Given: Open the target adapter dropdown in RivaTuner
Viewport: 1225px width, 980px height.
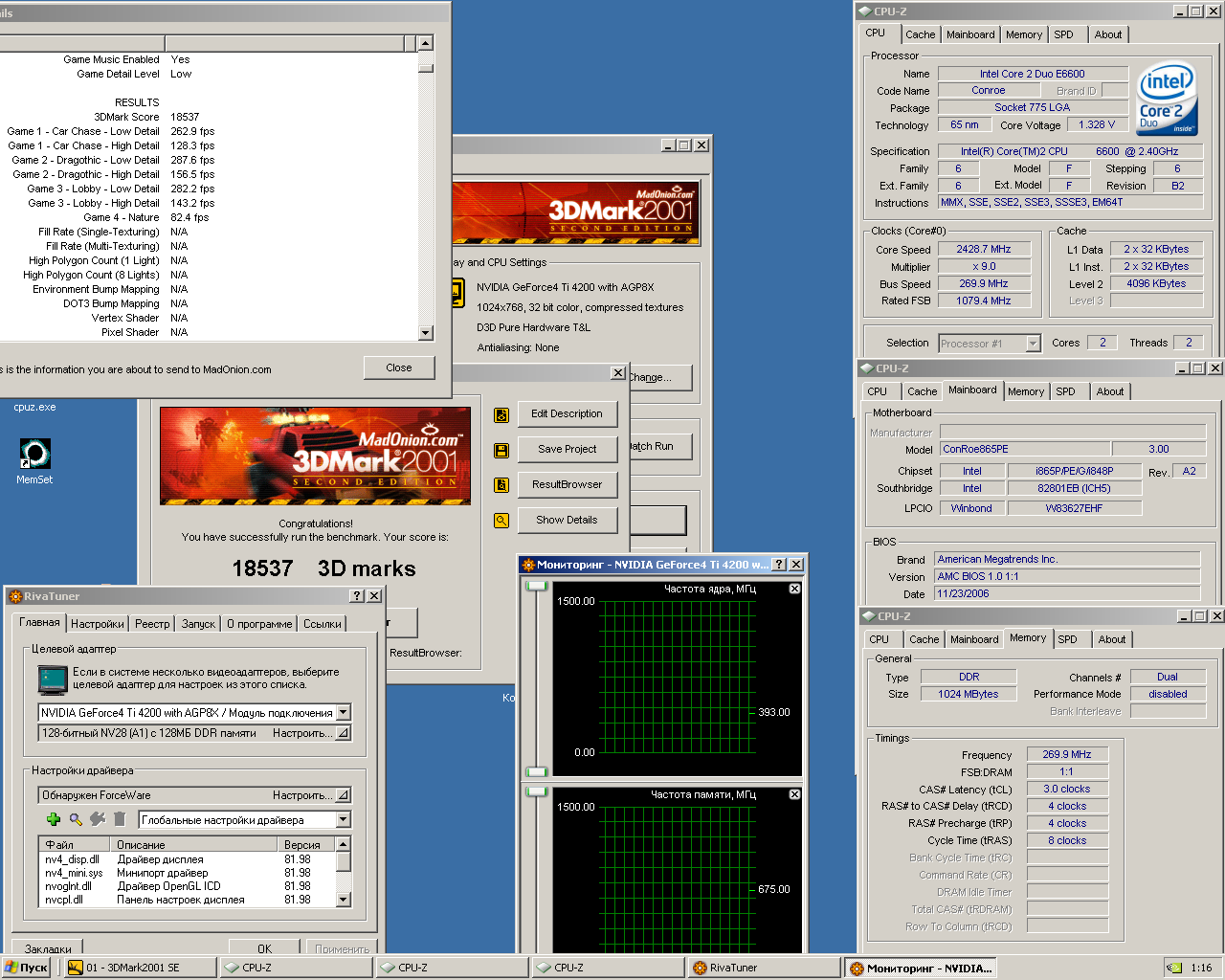Looking at the screenshot, I should [x=343, y=712].
